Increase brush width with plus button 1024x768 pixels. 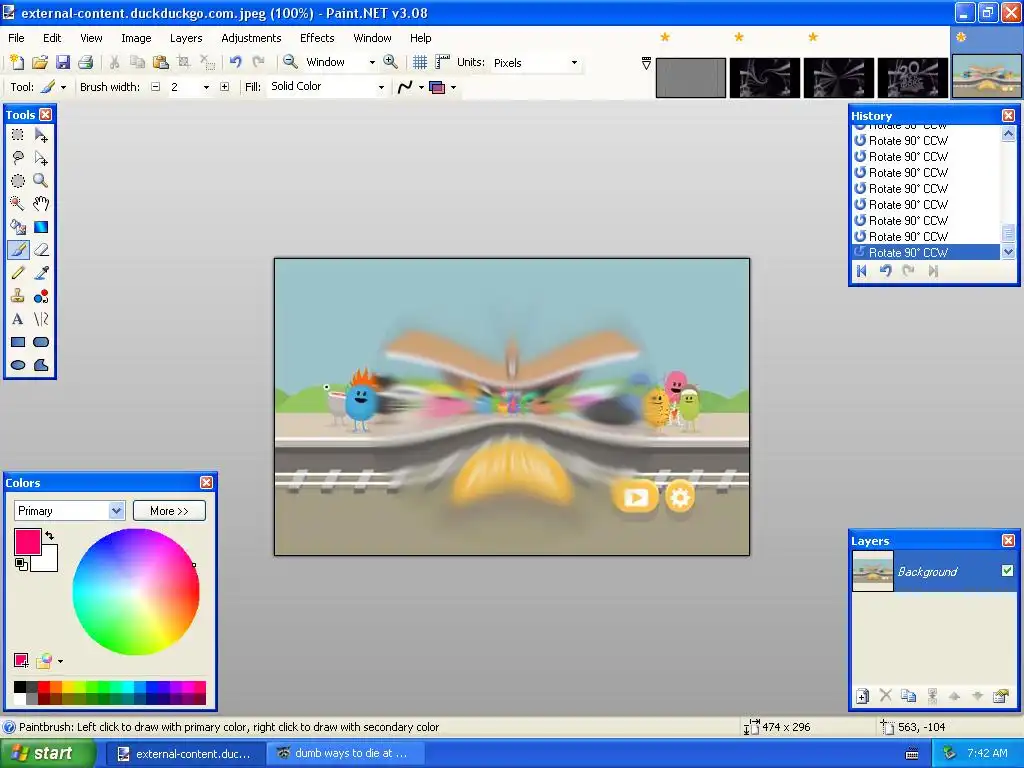(x=225, y=86)
